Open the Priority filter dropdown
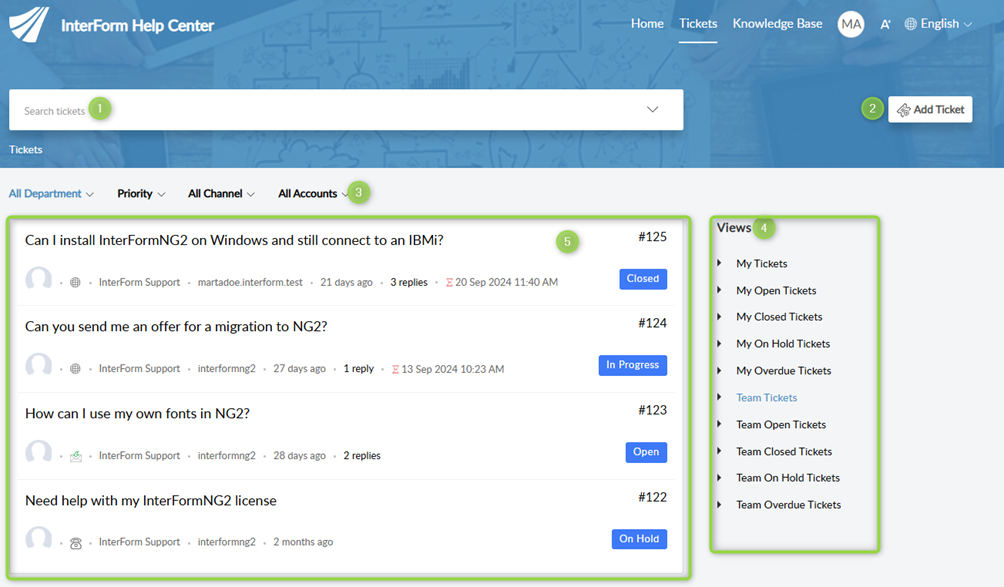 141,193
